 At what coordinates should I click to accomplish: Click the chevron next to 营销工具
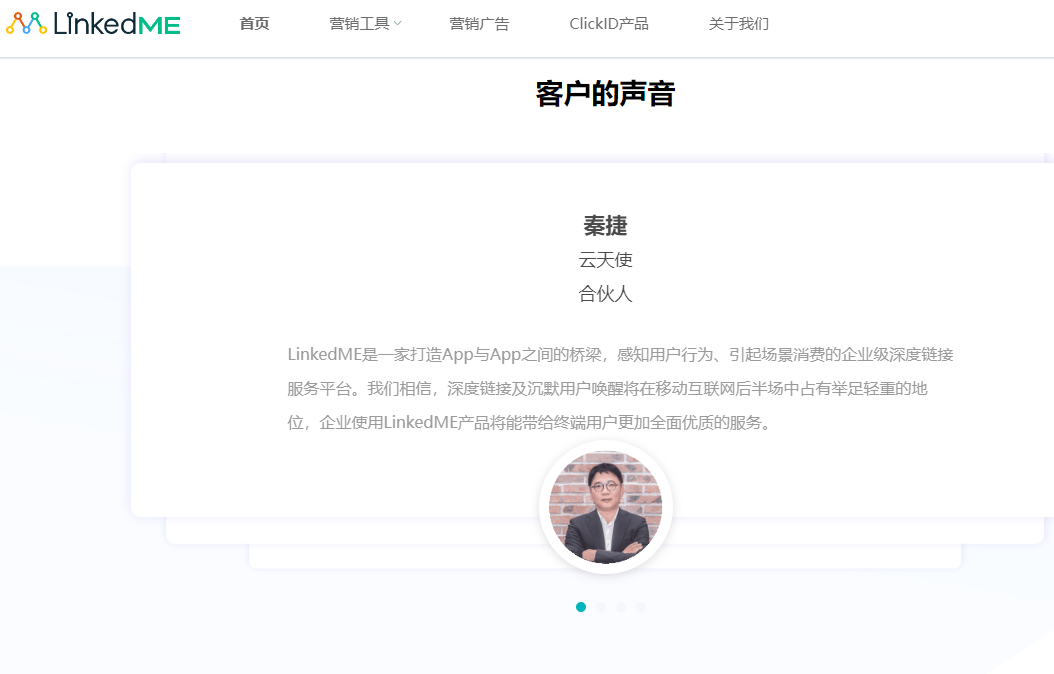pos(397,24)
